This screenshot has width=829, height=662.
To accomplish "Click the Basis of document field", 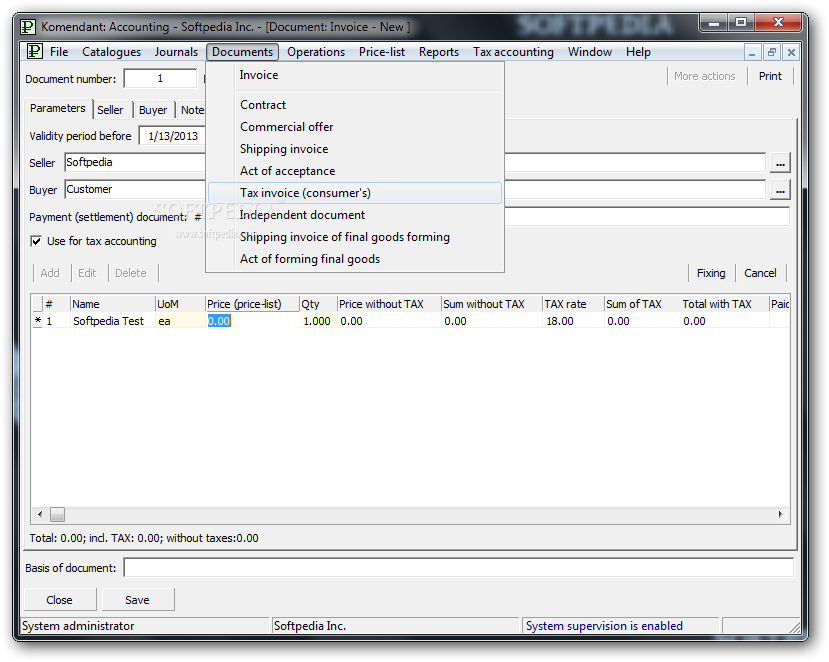I will [458, 567].
